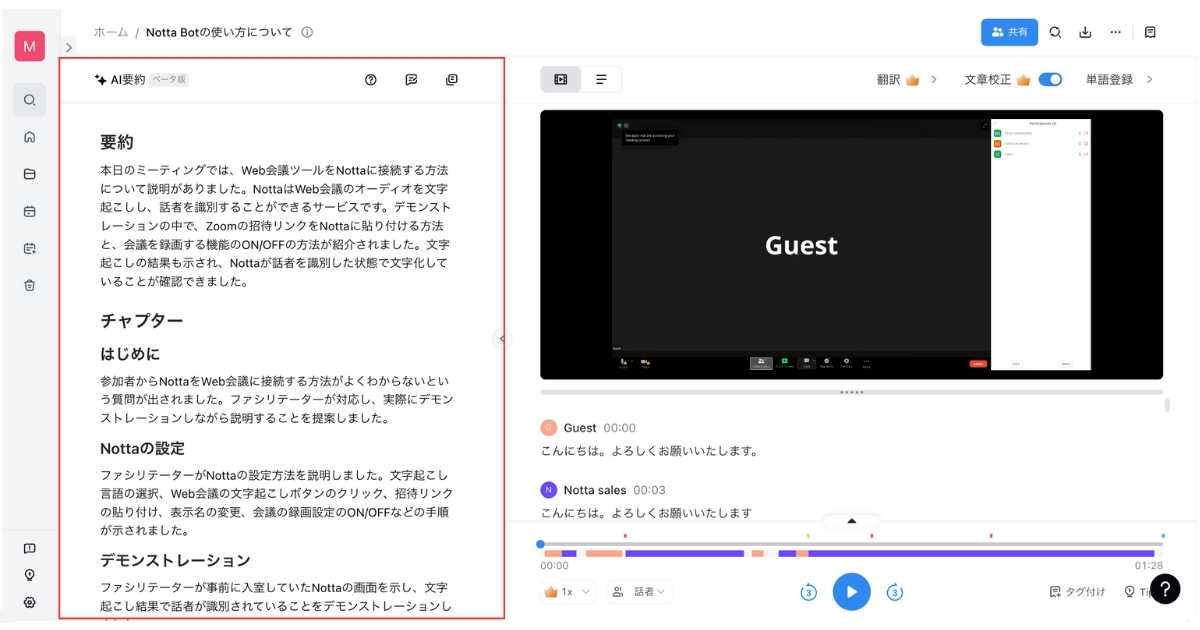Image resolution: width=1200 pixels, height=630 pixels.
Task: Click the info icon beside the title
Action: (x=307, y=32)
